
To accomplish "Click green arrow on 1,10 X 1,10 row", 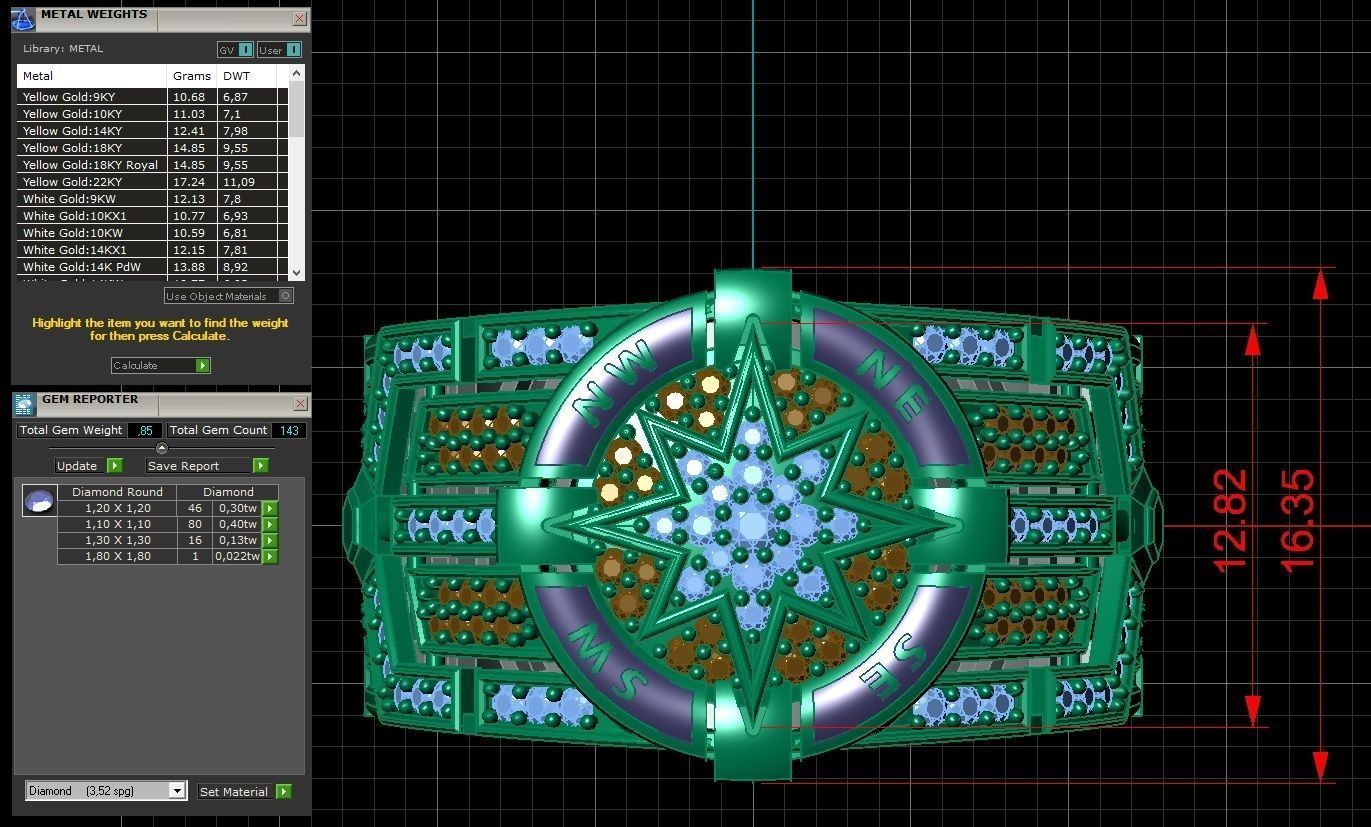I will [269, 524].
